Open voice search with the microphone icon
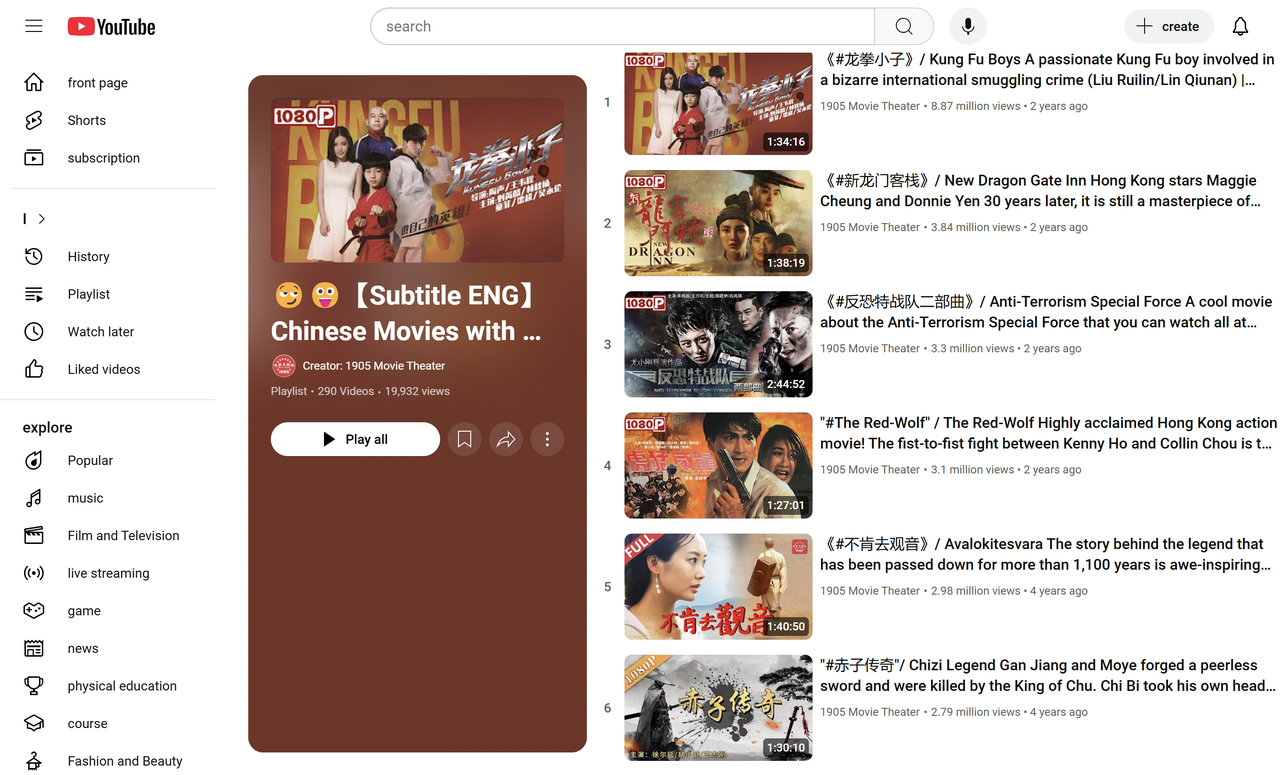Image resolution: width=1280 pixels, height=775 pixels. tap(967, 26)
